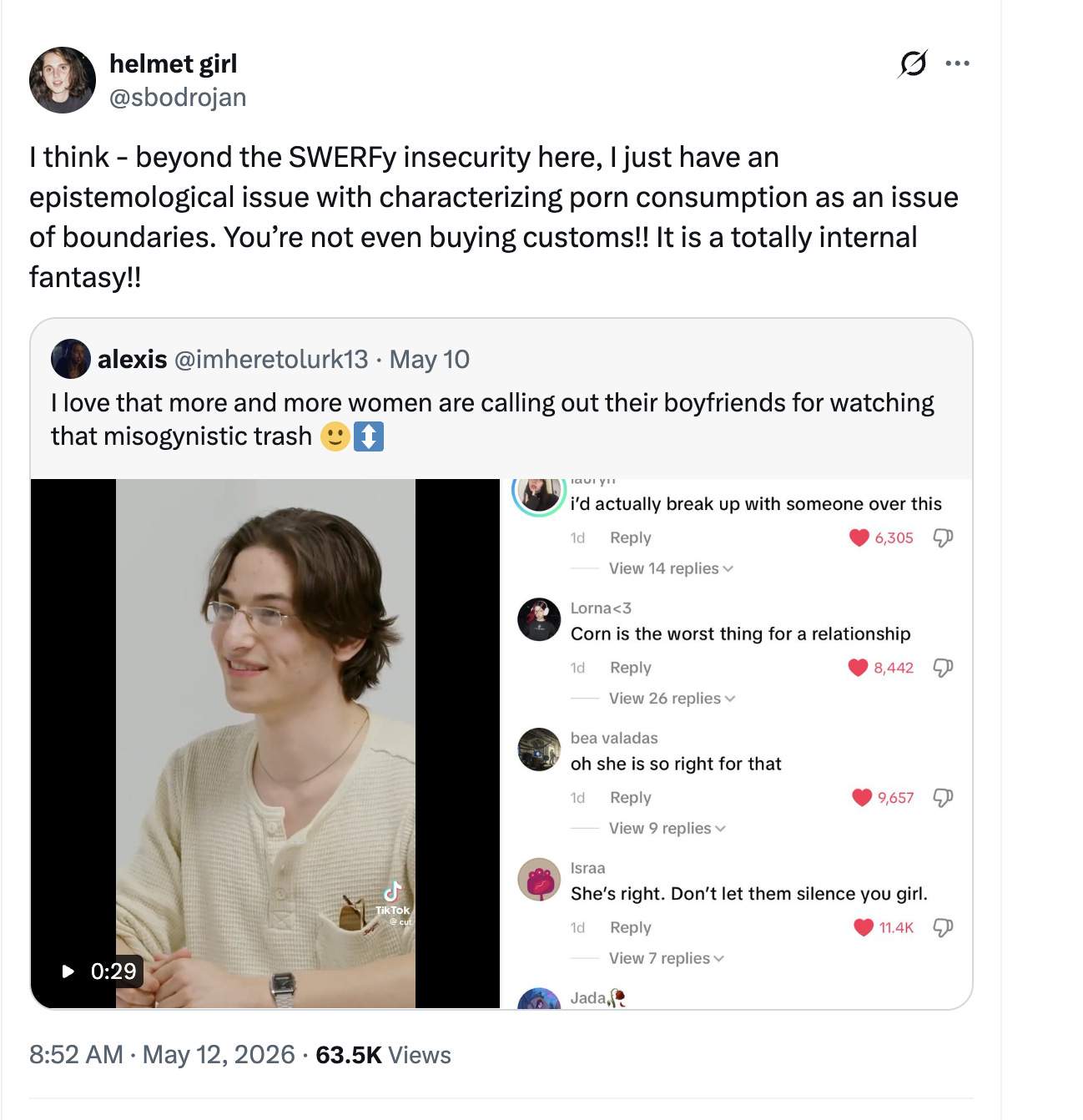1083x1120 pixels.
Task: Open alexis's quoted tweet profile name
Action: click(133, 359)
